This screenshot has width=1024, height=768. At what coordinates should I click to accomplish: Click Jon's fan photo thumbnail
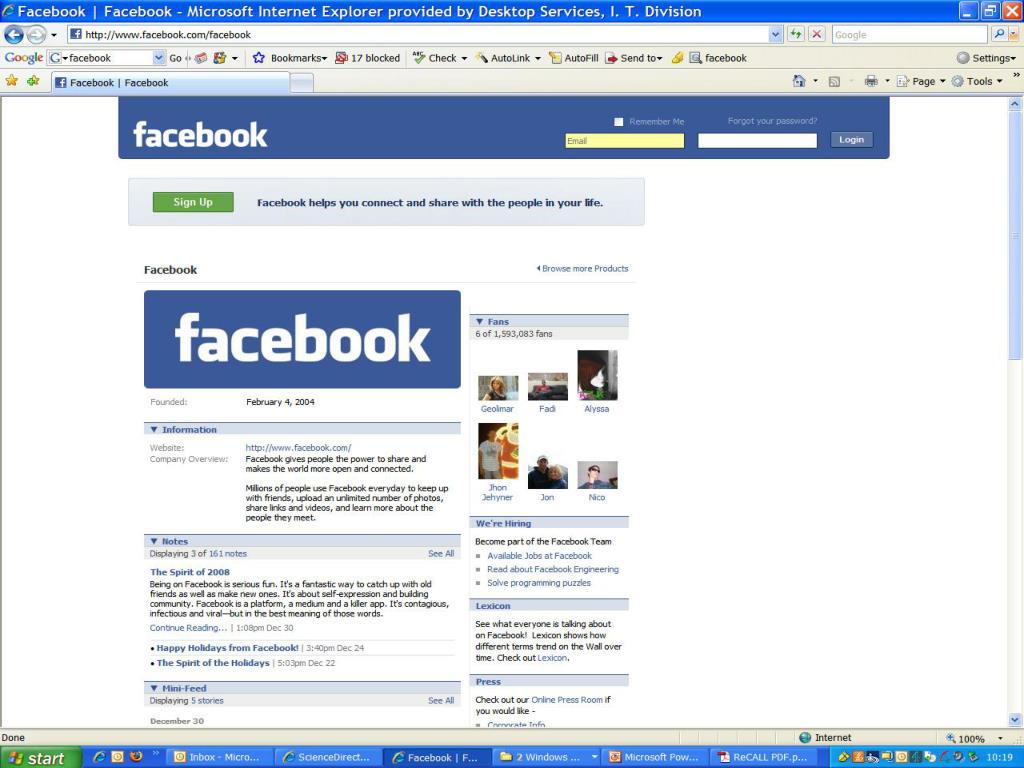[547, 472]
